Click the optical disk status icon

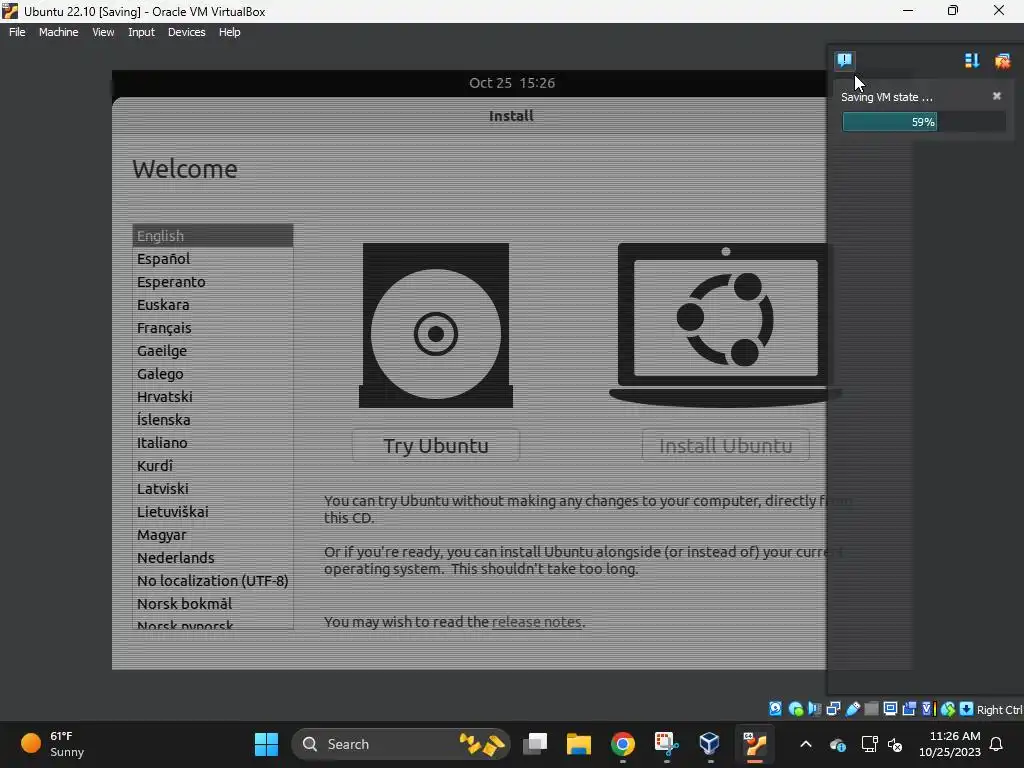[x=795, y=709]
